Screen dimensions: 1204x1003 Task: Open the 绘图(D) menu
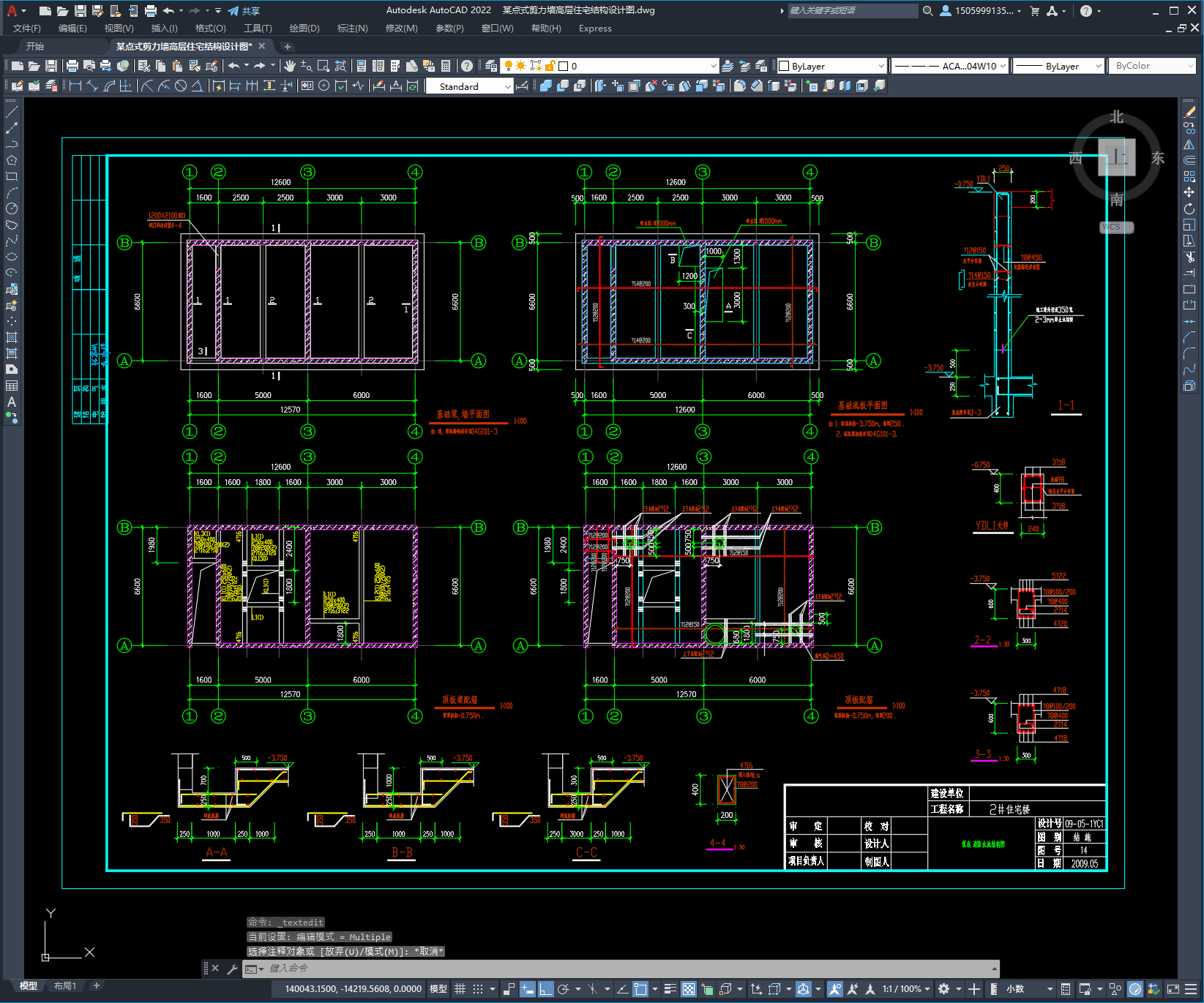click(304, 29)
